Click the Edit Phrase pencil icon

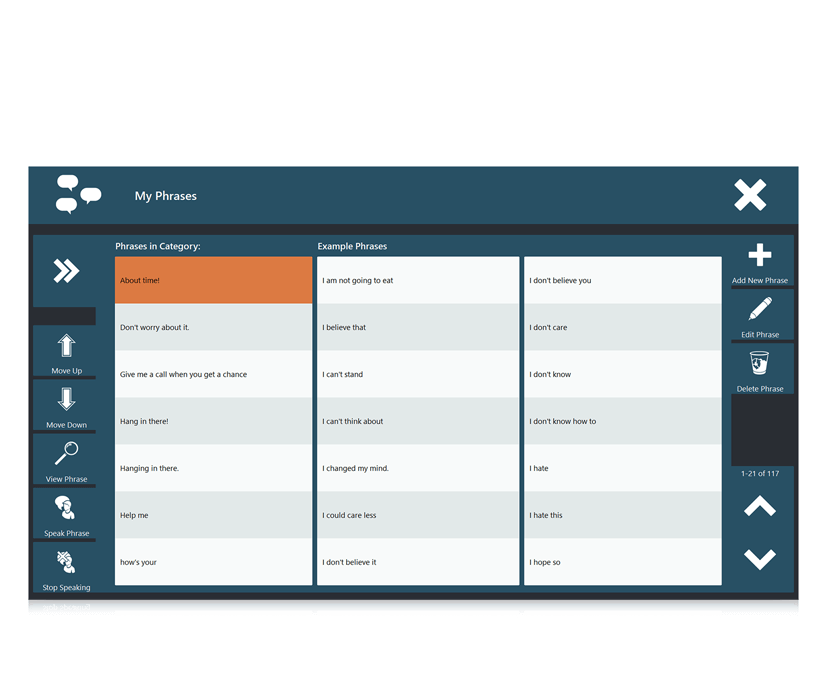760,309
